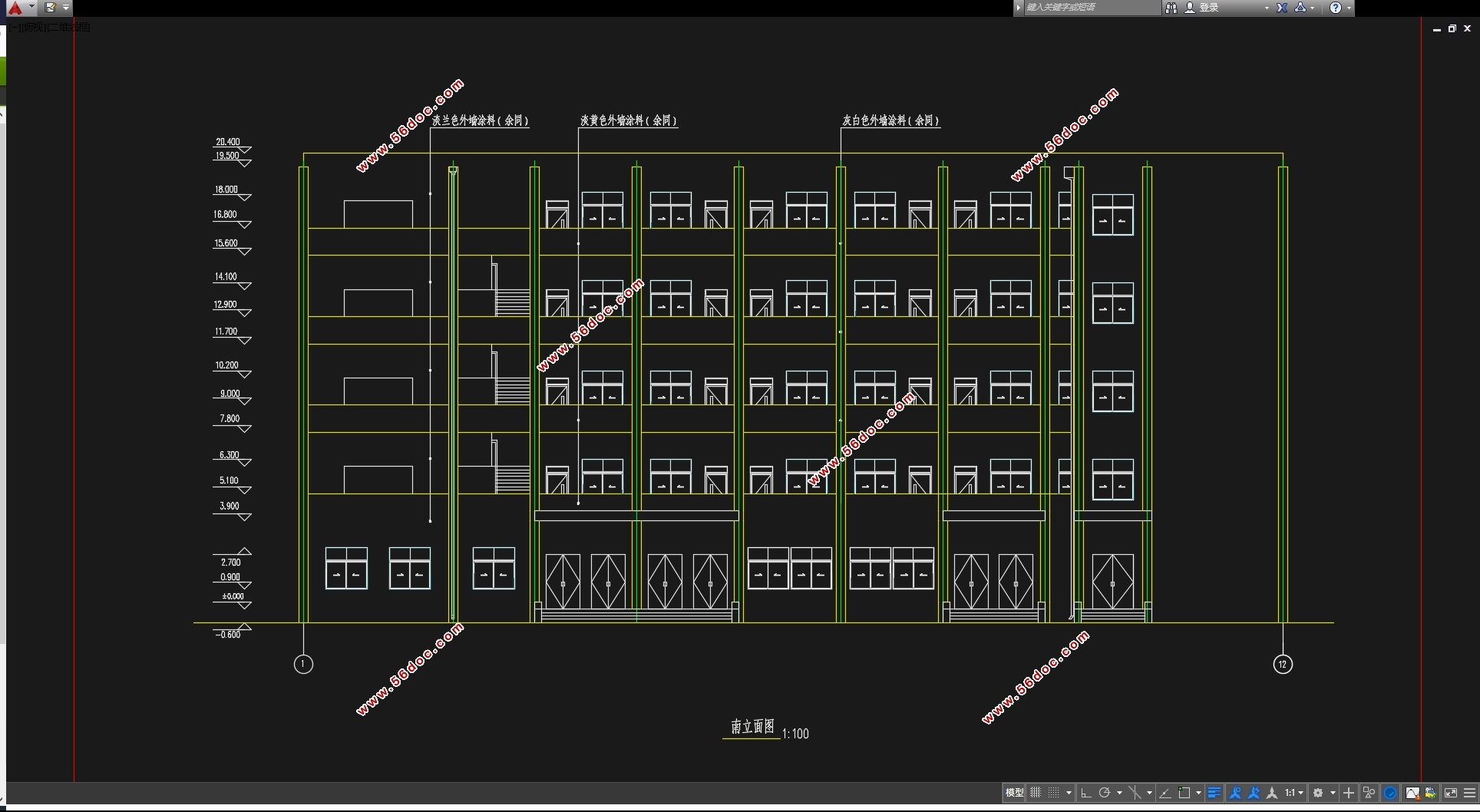Toggle polar tracking icon

click(1104, 793)
